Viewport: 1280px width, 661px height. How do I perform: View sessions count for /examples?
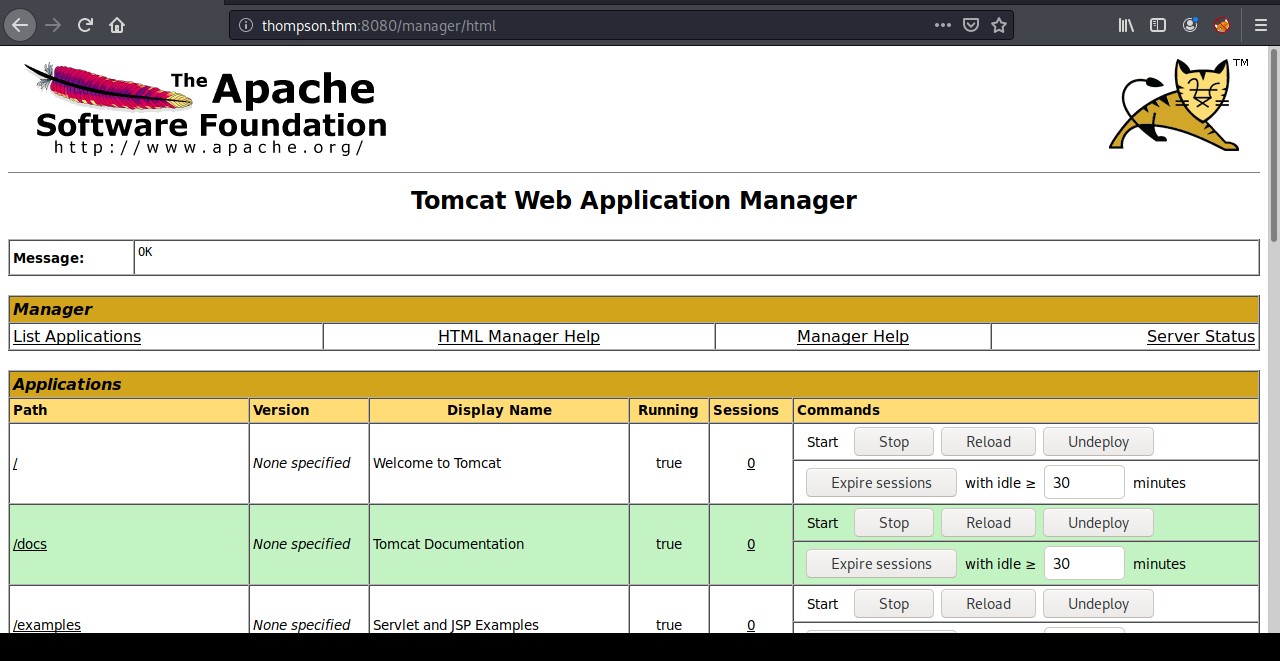click(751, 625)
